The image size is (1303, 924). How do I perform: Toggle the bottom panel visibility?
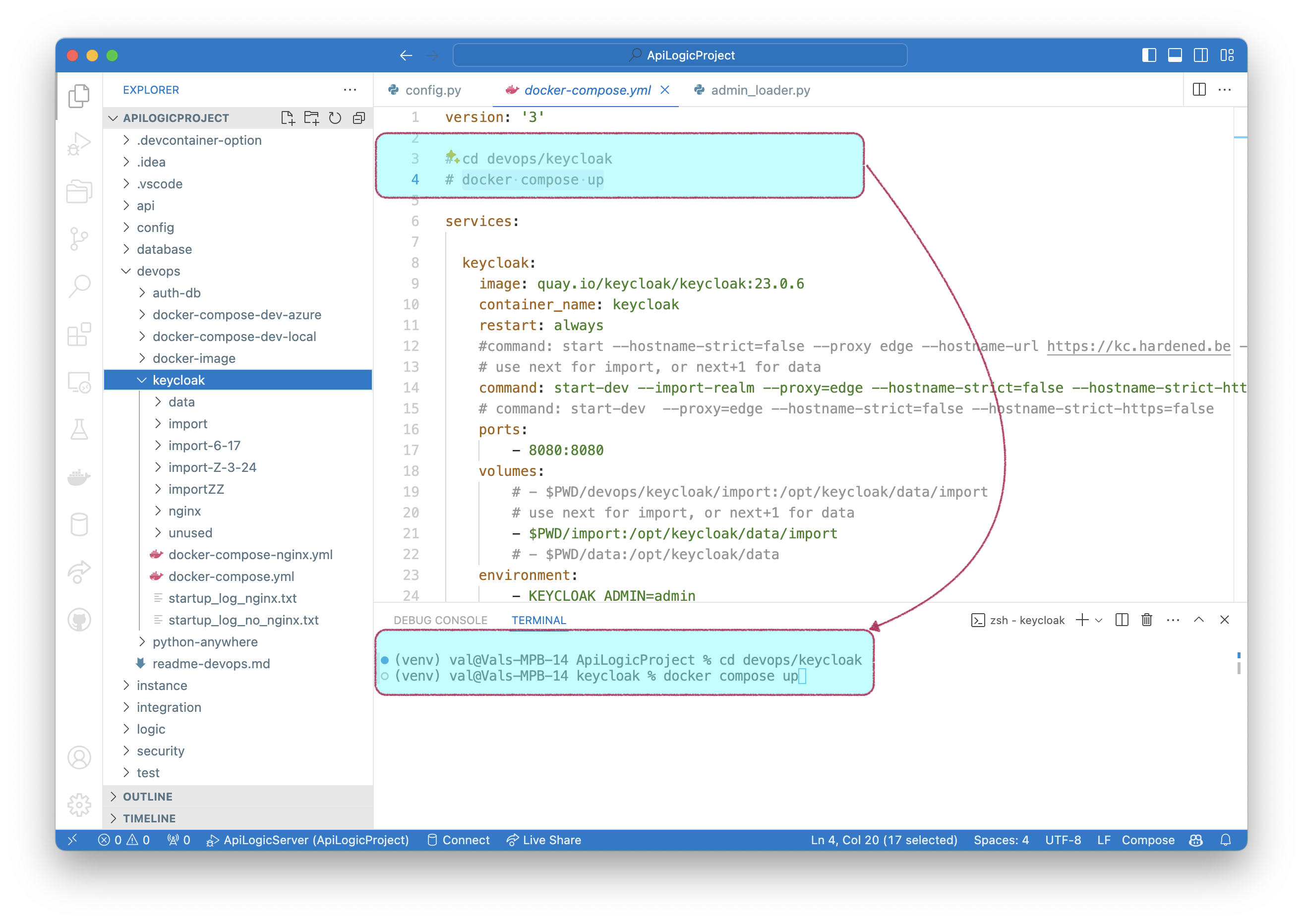1175,55
